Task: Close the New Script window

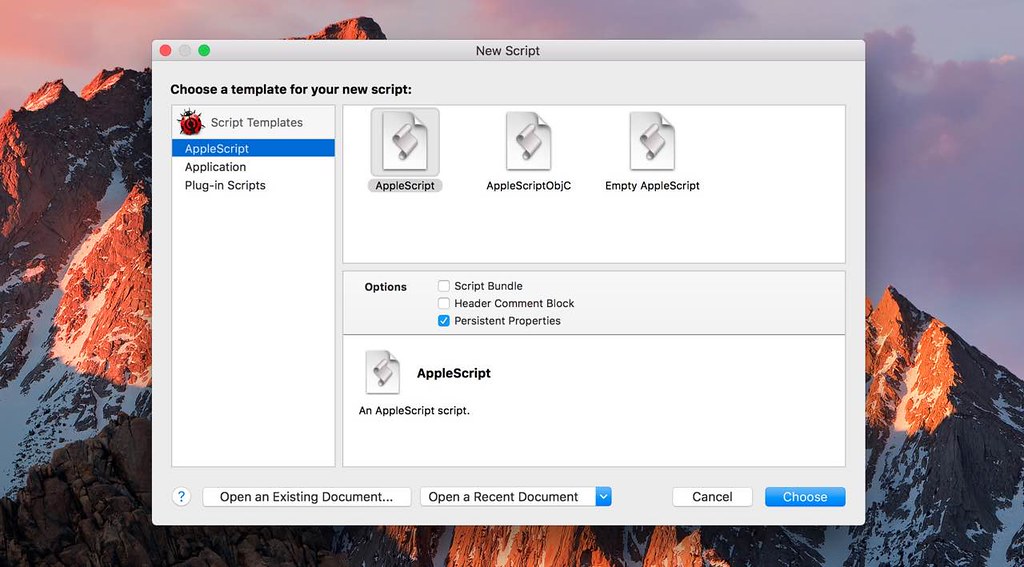Action: click(x=165, y=50)
